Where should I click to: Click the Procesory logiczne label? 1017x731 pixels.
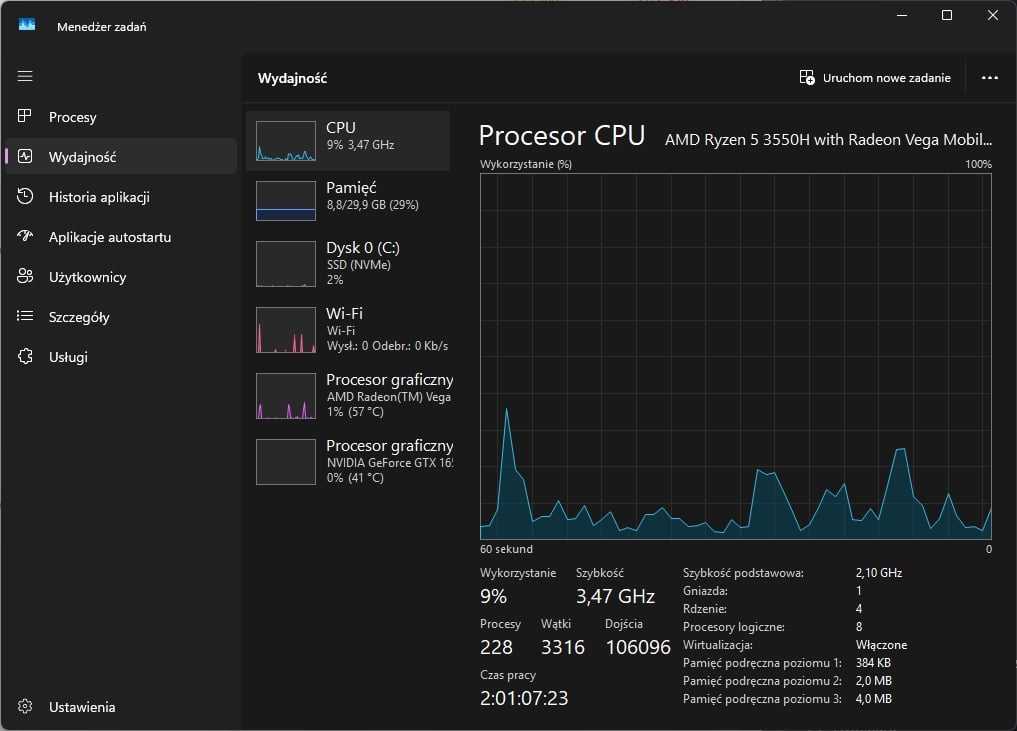[734, 627]
